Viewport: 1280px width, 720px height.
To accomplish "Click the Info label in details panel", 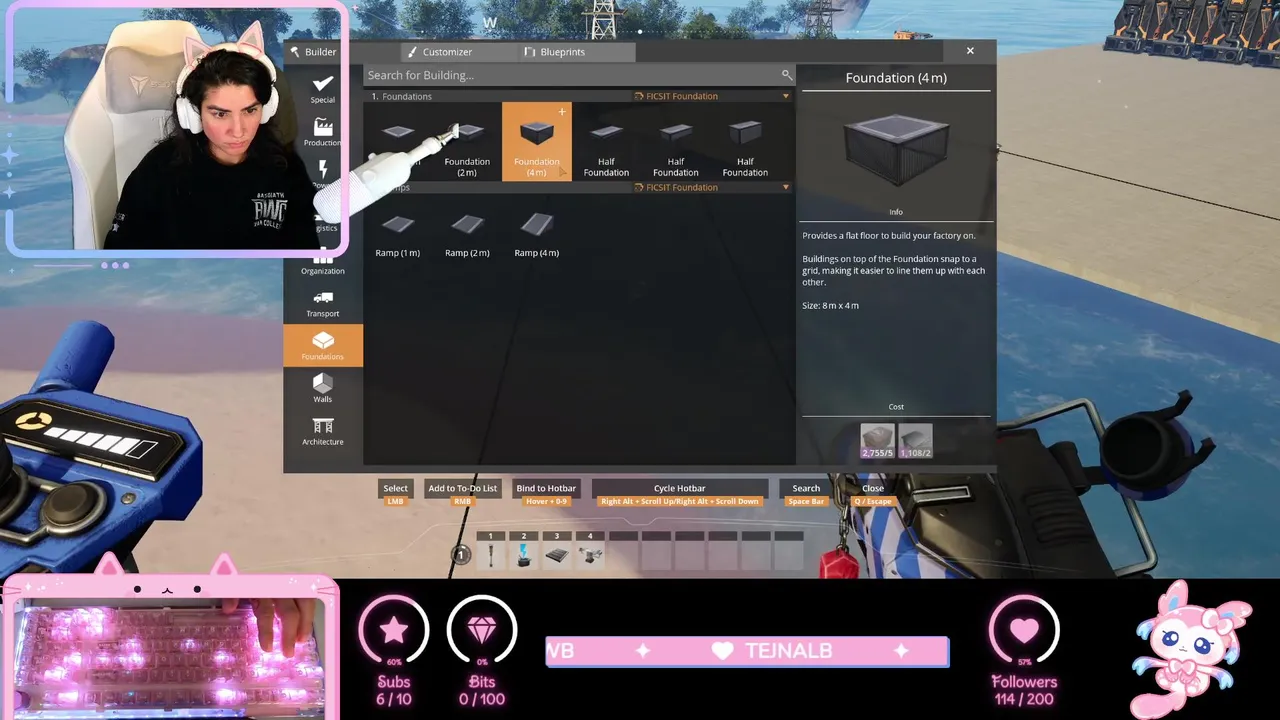I will click(x=896, y=212).
